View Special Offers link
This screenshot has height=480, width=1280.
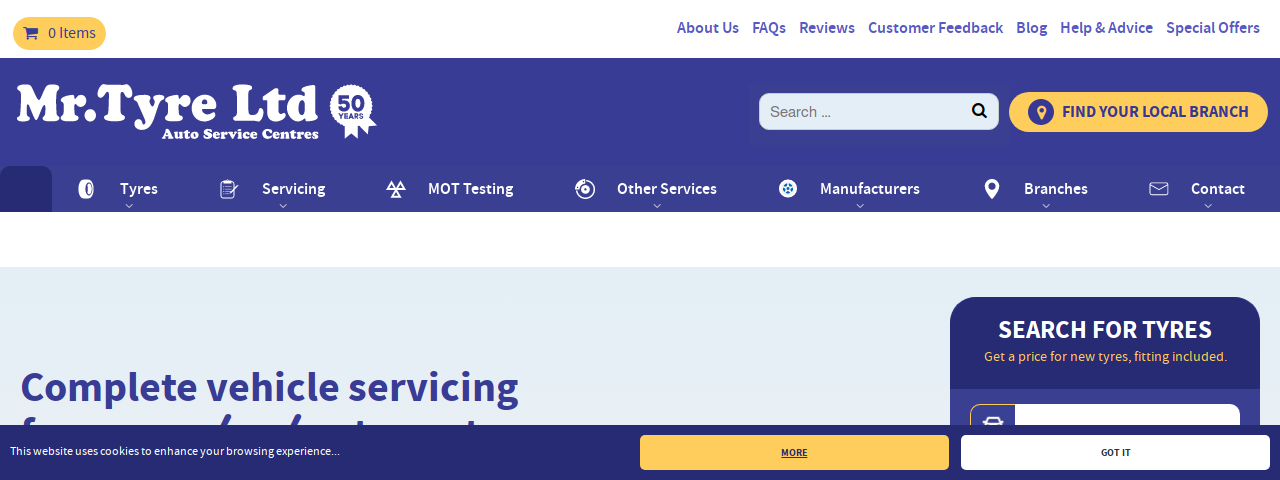tap(1213, 28)
